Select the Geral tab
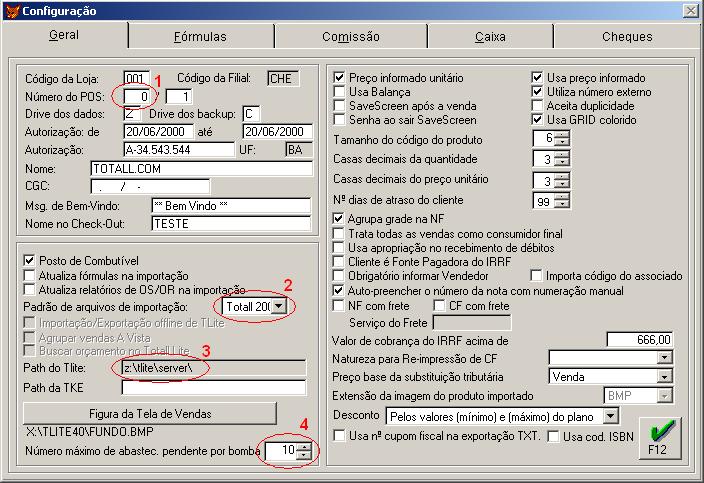 [x=64, y=35]
